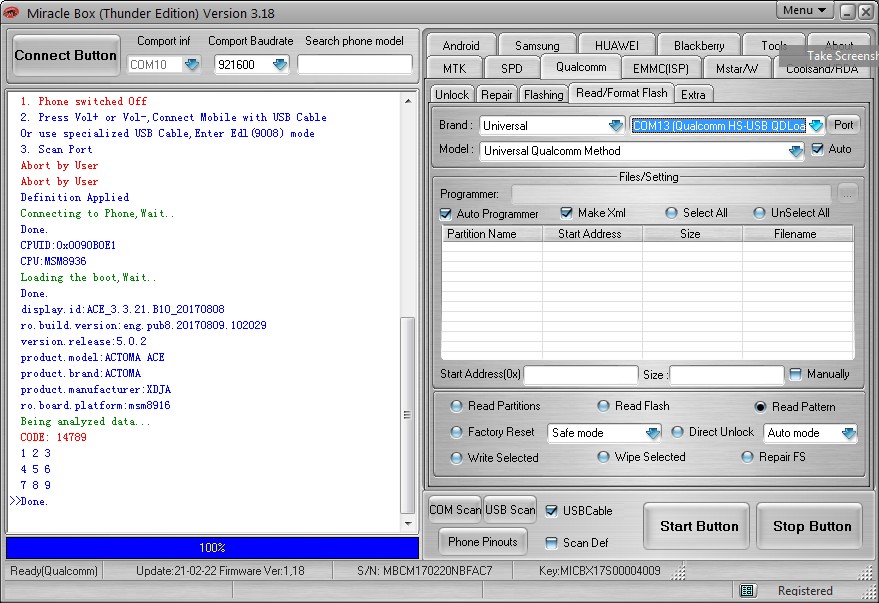Switch to the Android tab

(461, 45)
